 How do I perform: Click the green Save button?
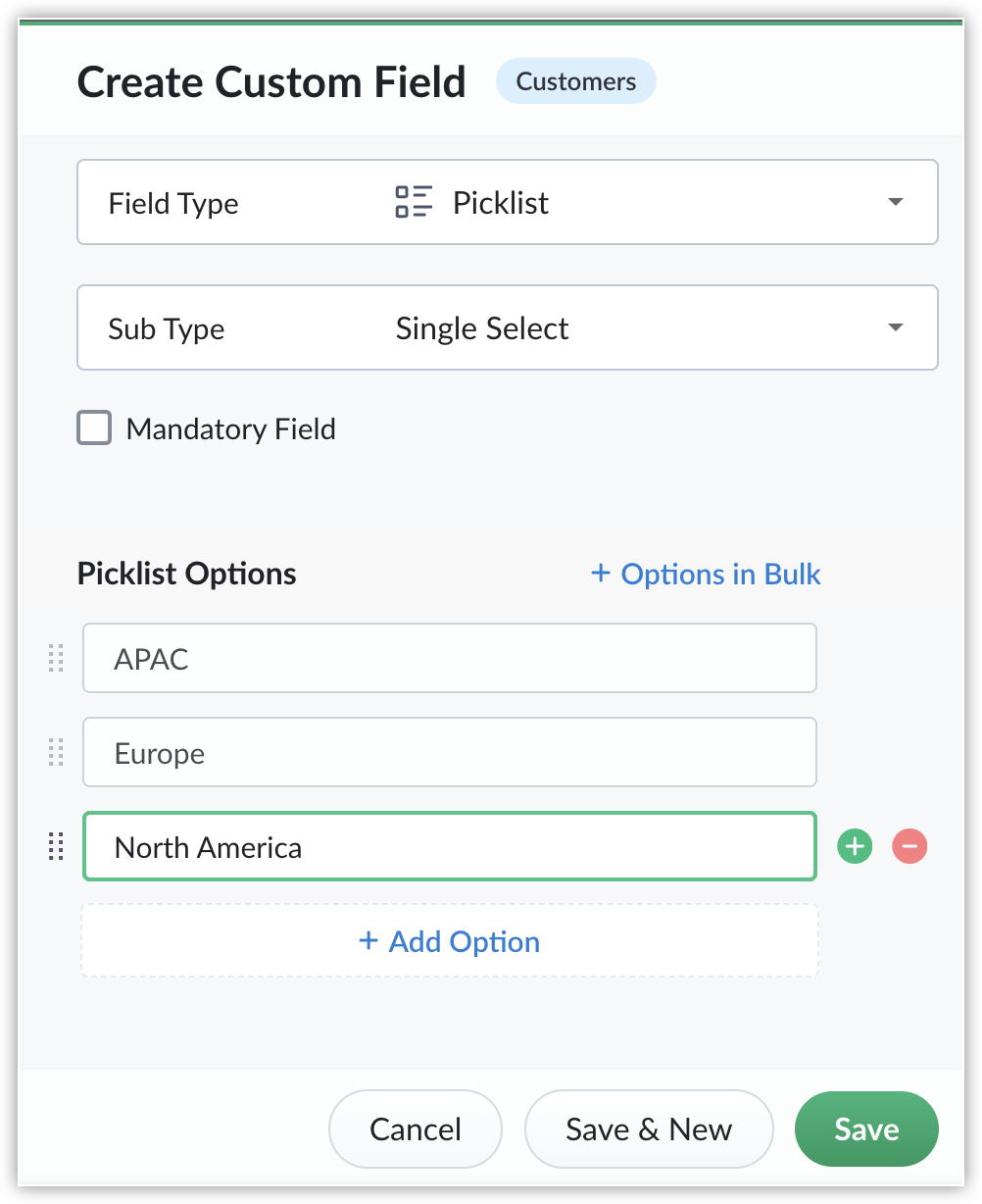866,1129
